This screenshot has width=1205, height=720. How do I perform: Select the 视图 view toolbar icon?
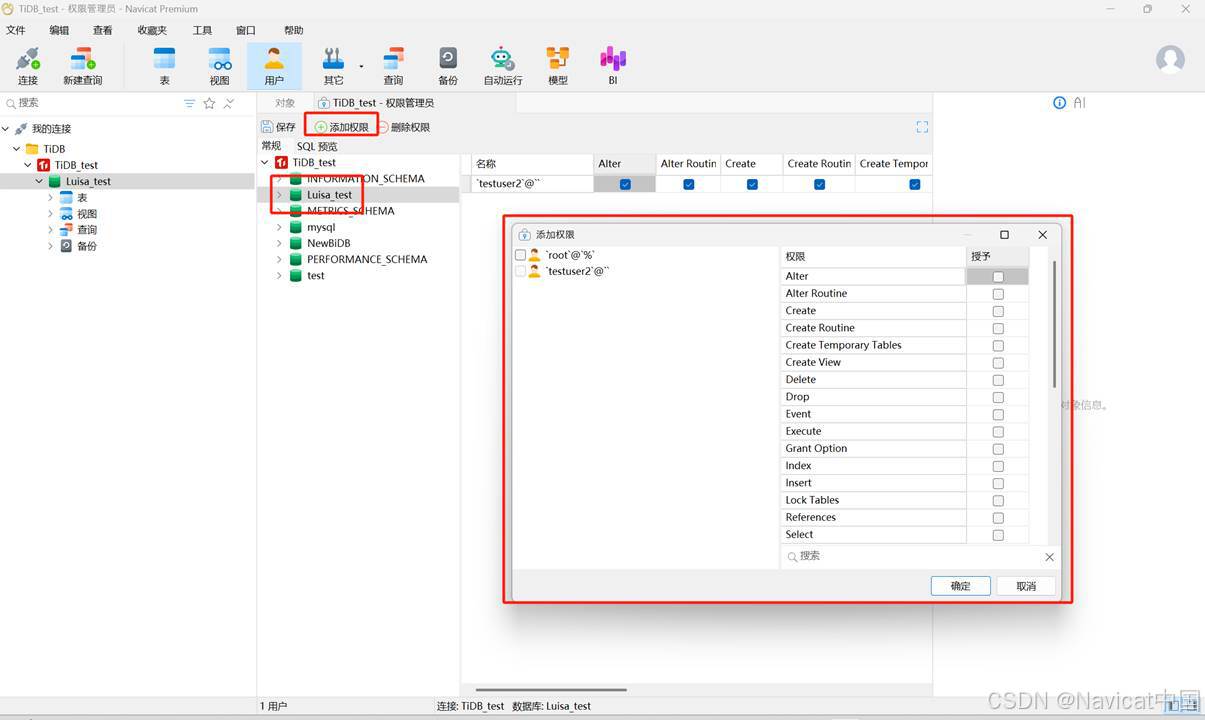coord(219,66)
